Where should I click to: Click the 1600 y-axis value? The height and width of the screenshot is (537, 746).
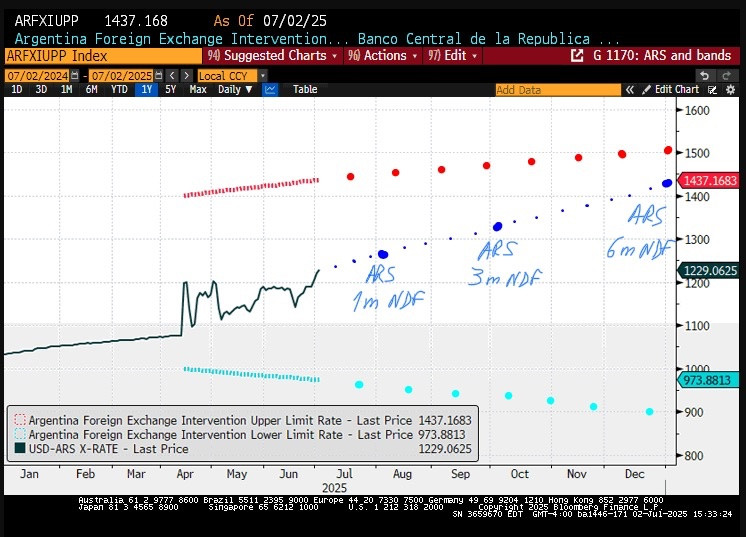click(x=697, y=110)
